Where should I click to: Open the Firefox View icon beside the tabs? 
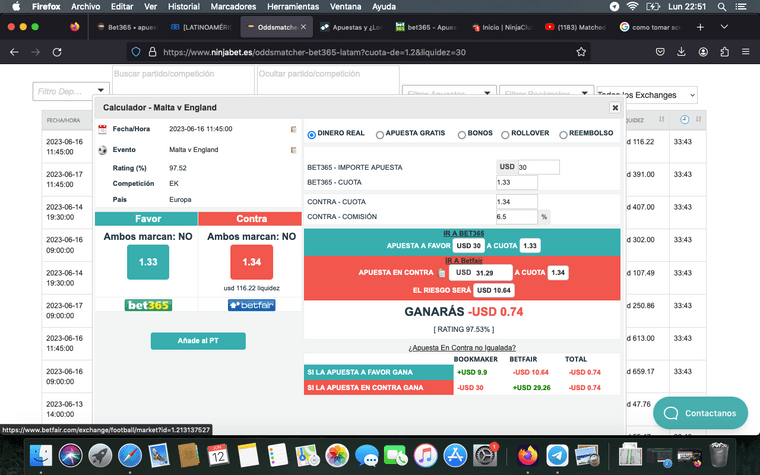(74, 27)
